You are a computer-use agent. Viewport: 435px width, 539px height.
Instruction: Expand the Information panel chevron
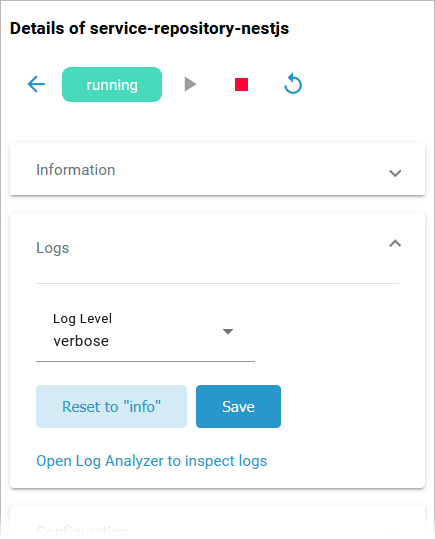coord(395,173)
